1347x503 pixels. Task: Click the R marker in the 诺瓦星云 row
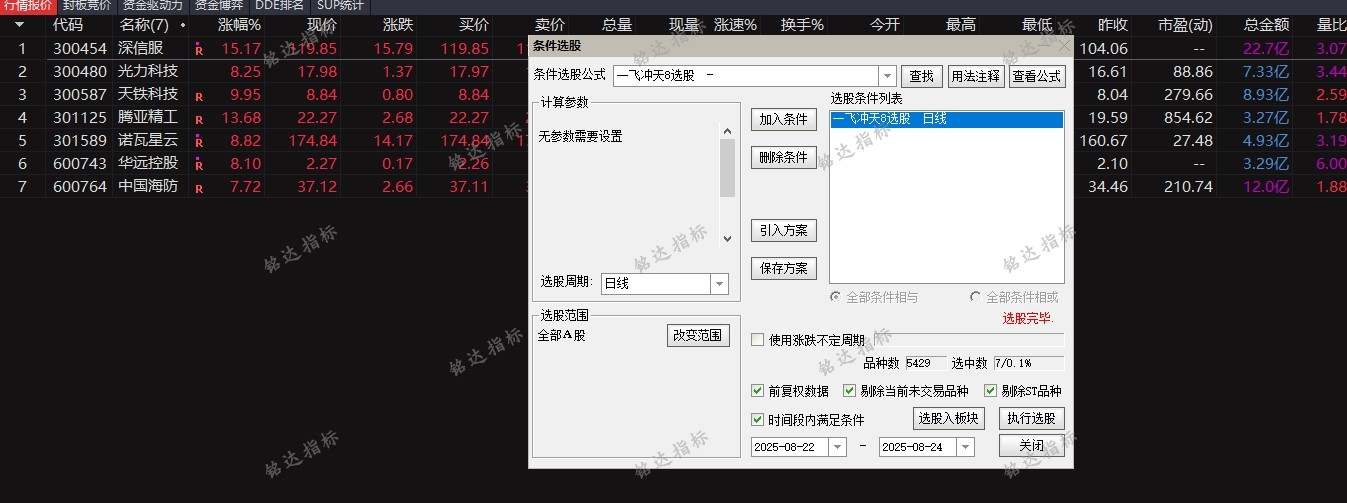(199, 142)
